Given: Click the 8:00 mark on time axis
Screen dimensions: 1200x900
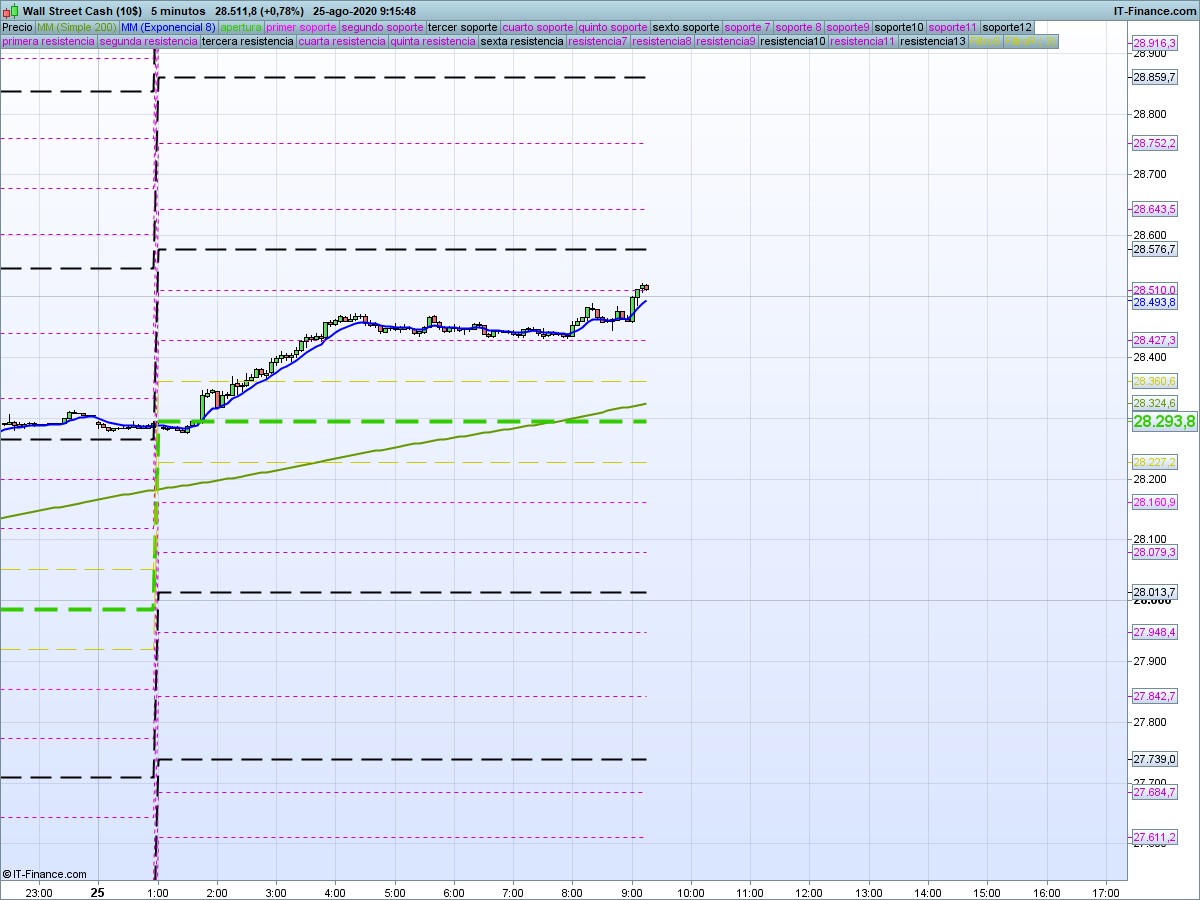Looking at the screenshot, I should (572, 892).
